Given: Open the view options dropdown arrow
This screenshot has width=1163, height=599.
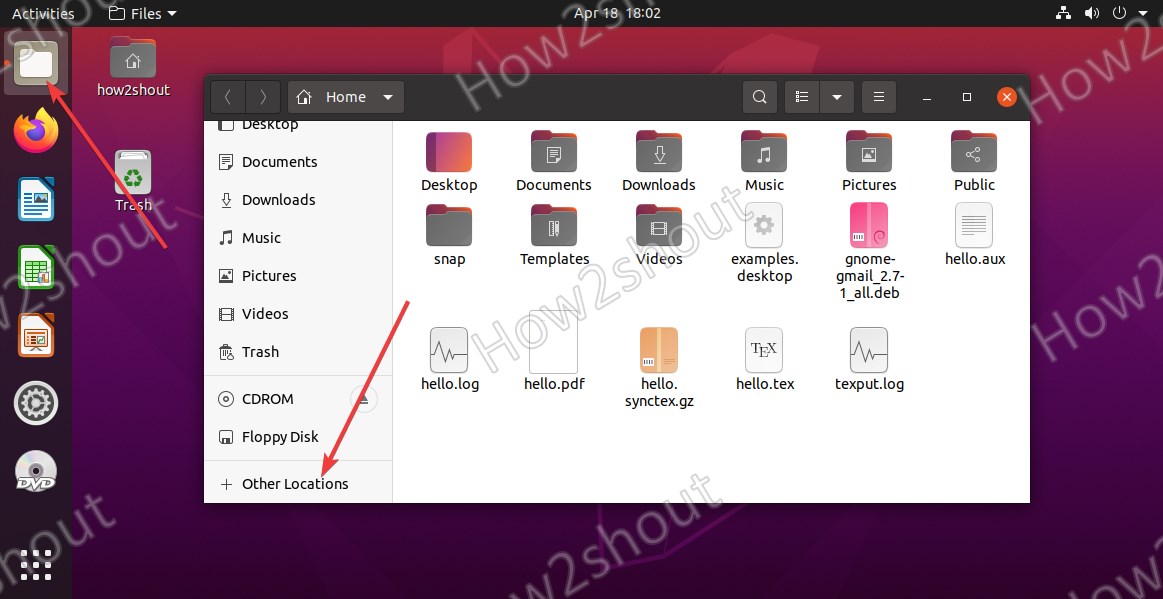Looking at the screenshot, I should coord(837,97).
